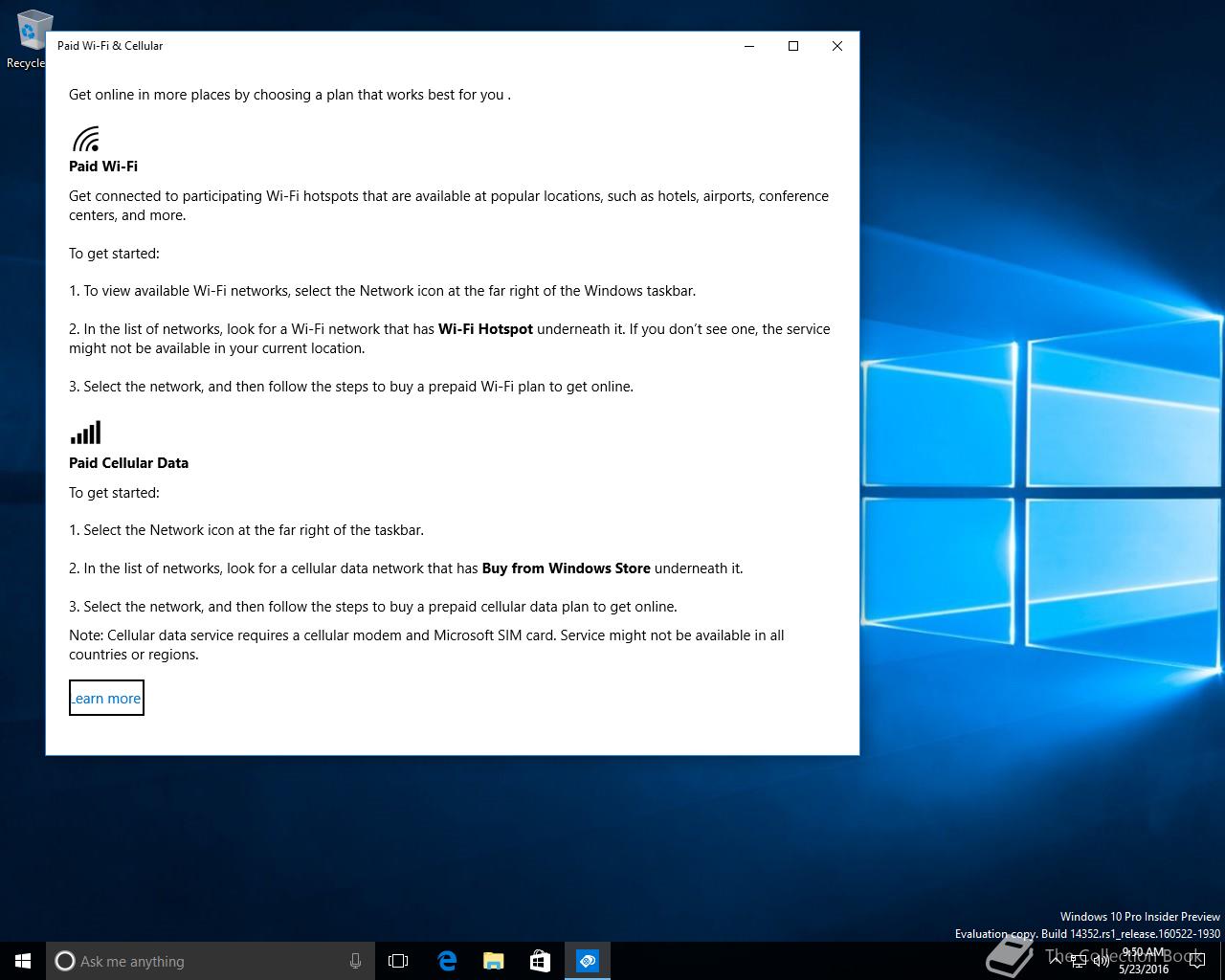Maximize the Paid Wi-Fi & Cellular window
Image resolution: width=1225 pixels, height=980 pixels.
793,46
